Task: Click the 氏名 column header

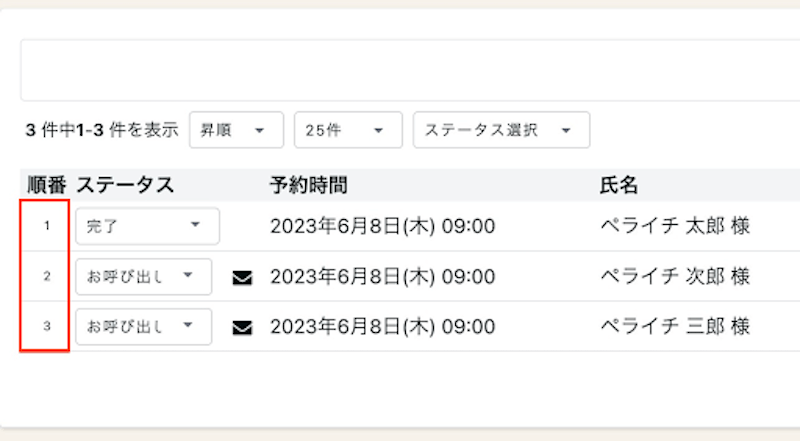Action: click(x=619, y=185)
